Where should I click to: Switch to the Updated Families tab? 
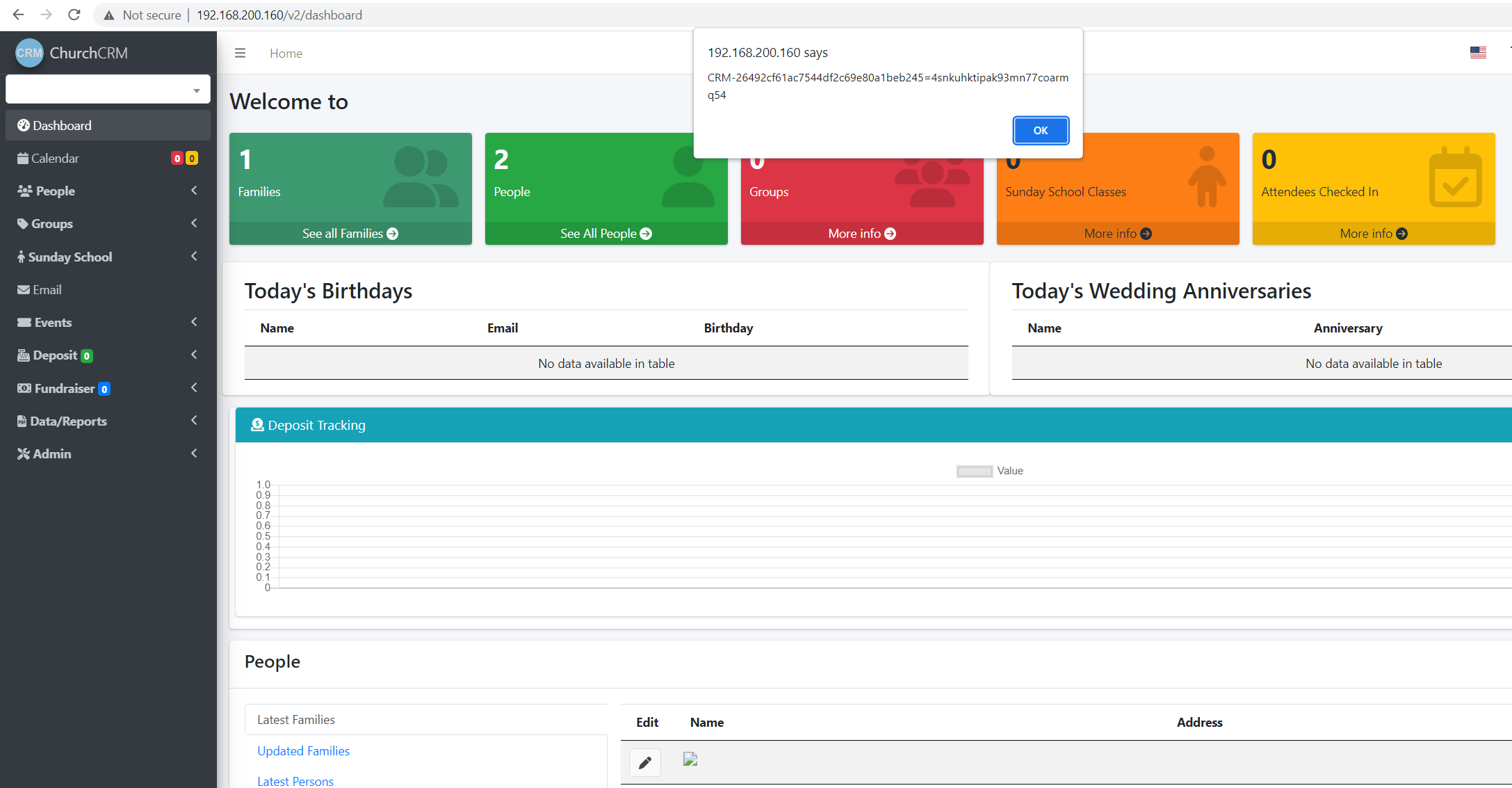click(x=303, y=750)
